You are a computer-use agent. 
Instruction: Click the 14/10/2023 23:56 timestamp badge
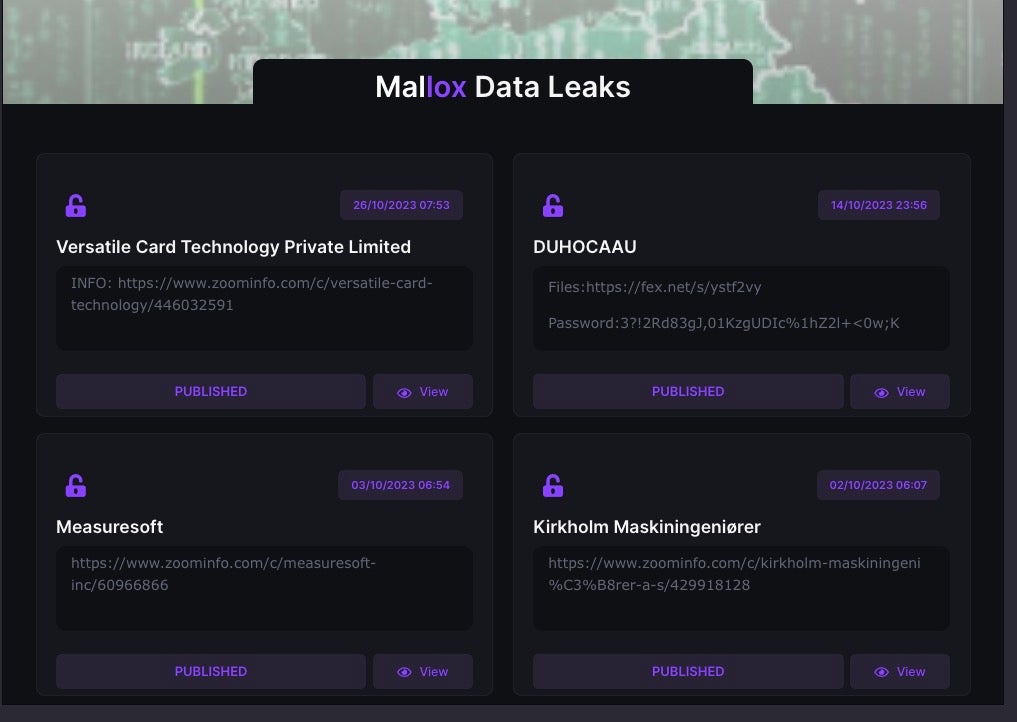point(878,205)
